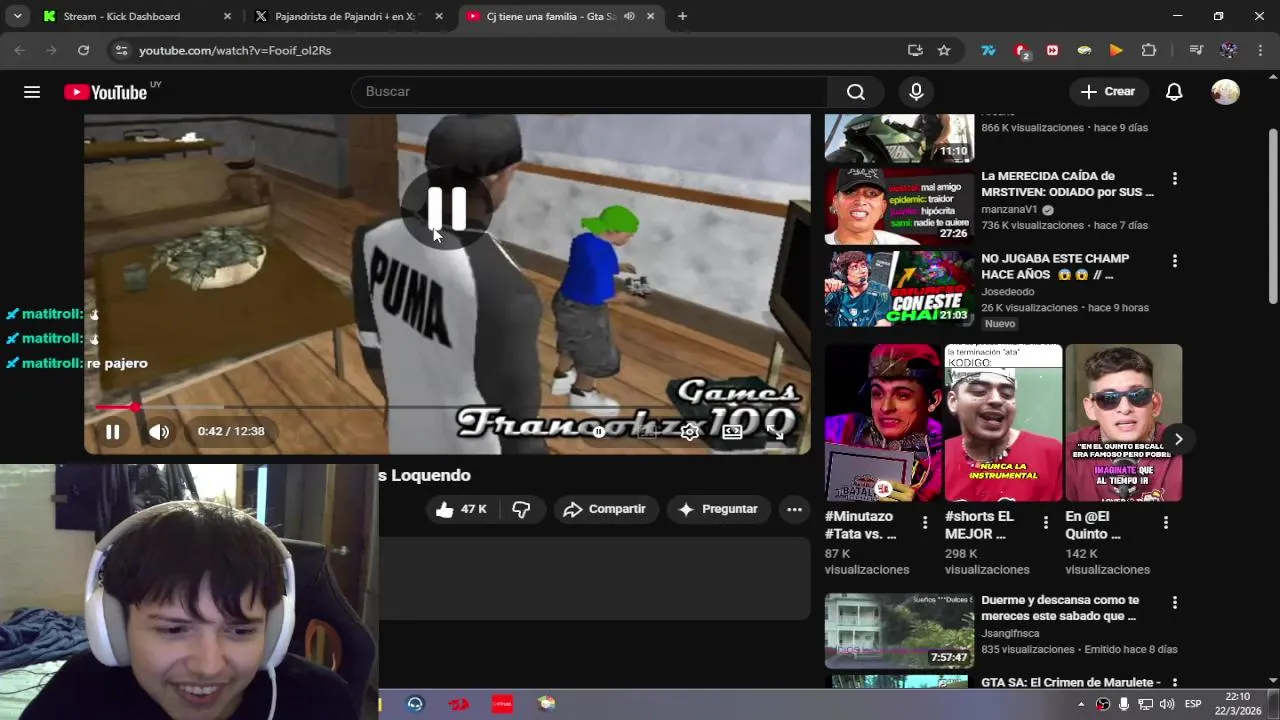The height and width of the screenshot is (720, 1280).
Task: Enter fullscreen mode in the player
Action: coord(775,432)
